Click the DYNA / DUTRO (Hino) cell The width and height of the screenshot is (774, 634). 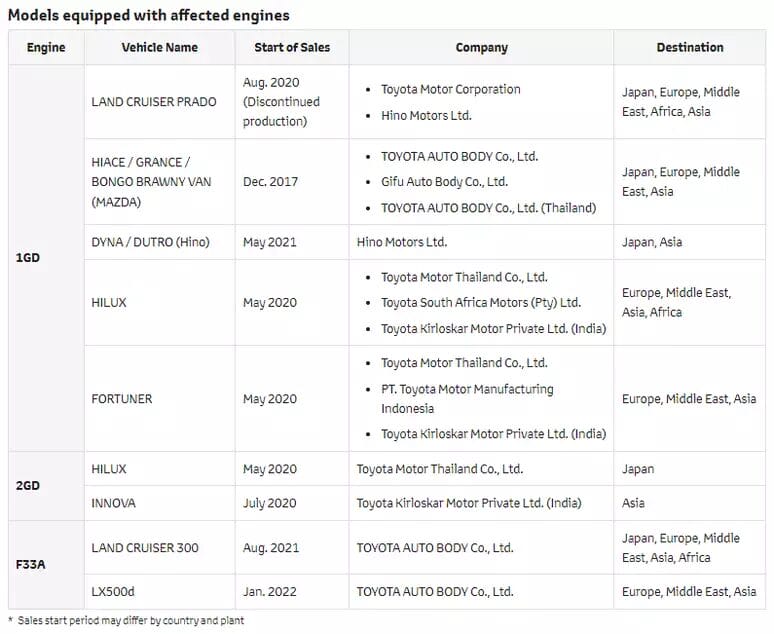click(x=150, y=242)
